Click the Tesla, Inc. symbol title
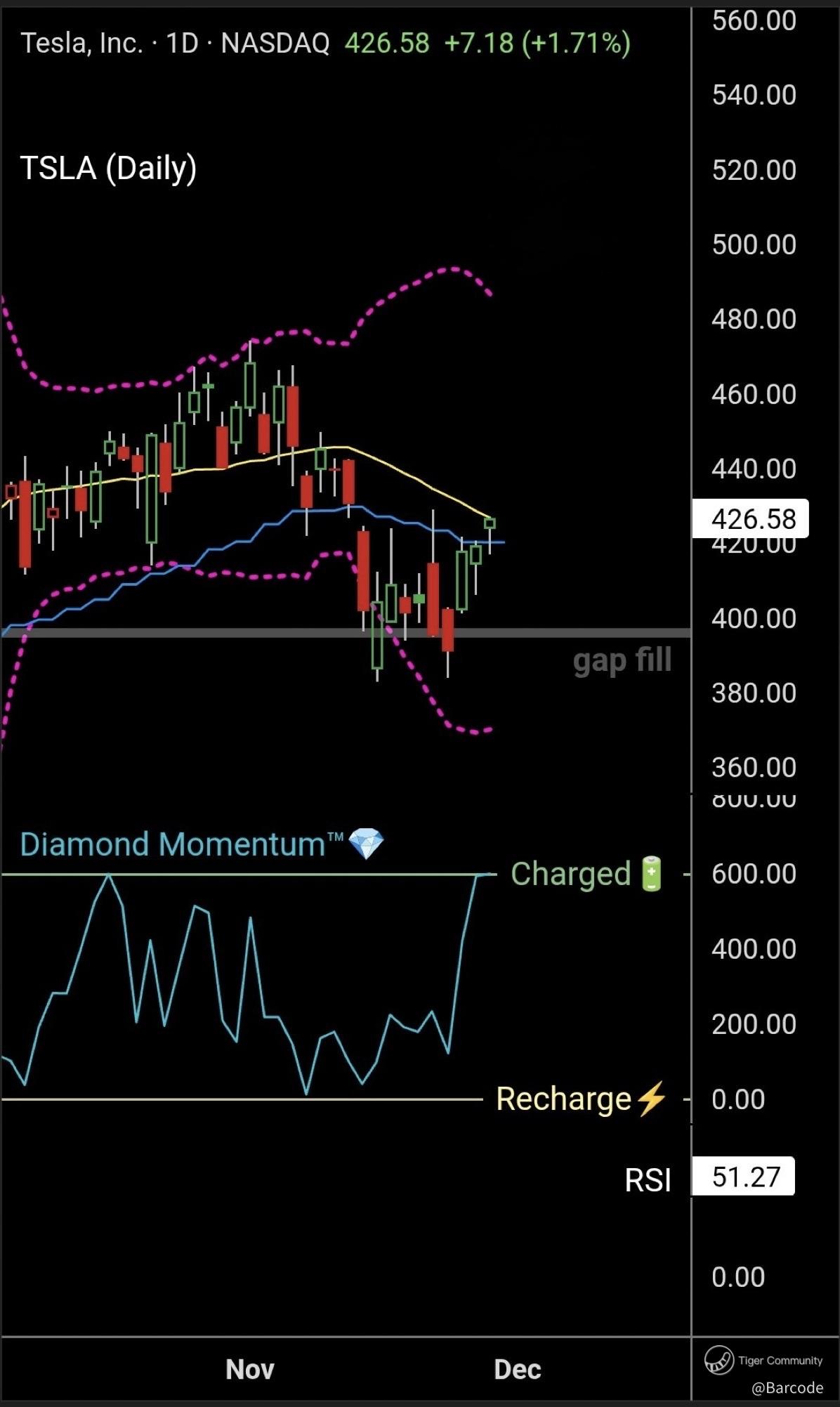840x1407 pixels. tap(81, 44)
